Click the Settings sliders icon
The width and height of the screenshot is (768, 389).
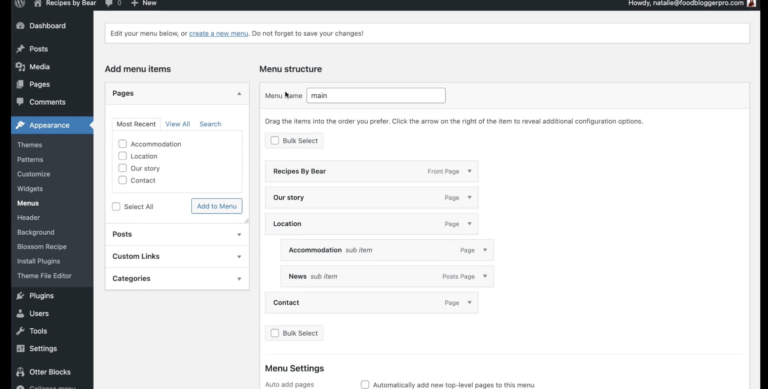tap(20, 349)
